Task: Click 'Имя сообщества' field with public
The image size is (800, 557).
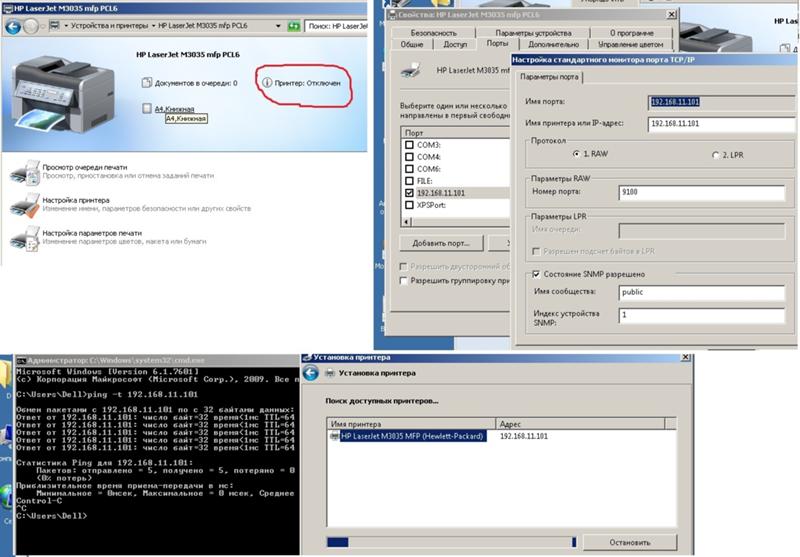Action: pos(702,292)
